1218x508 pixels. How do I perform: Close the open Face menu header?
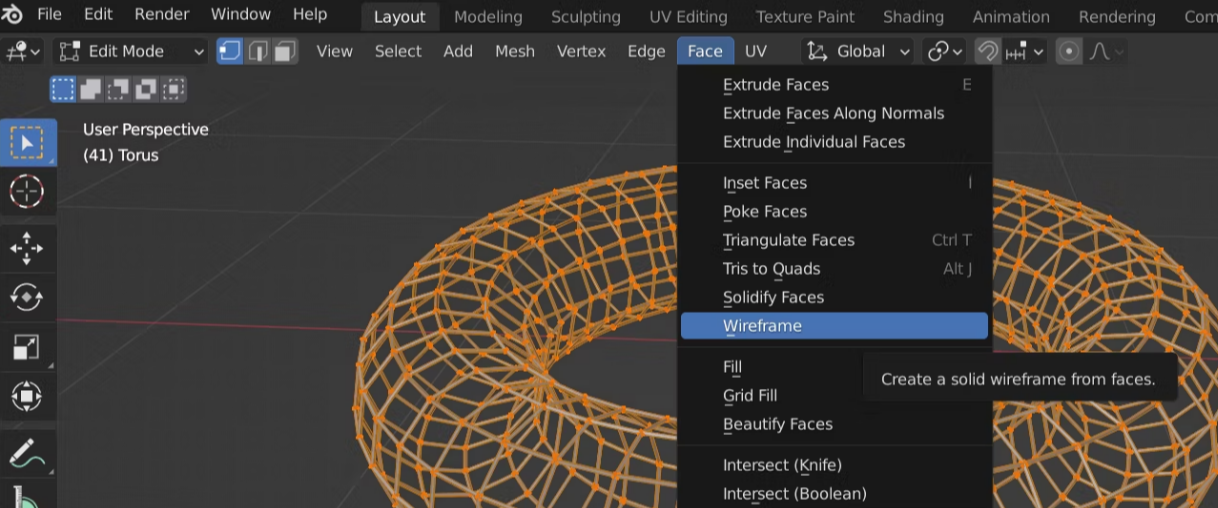(x=705, y=52)
